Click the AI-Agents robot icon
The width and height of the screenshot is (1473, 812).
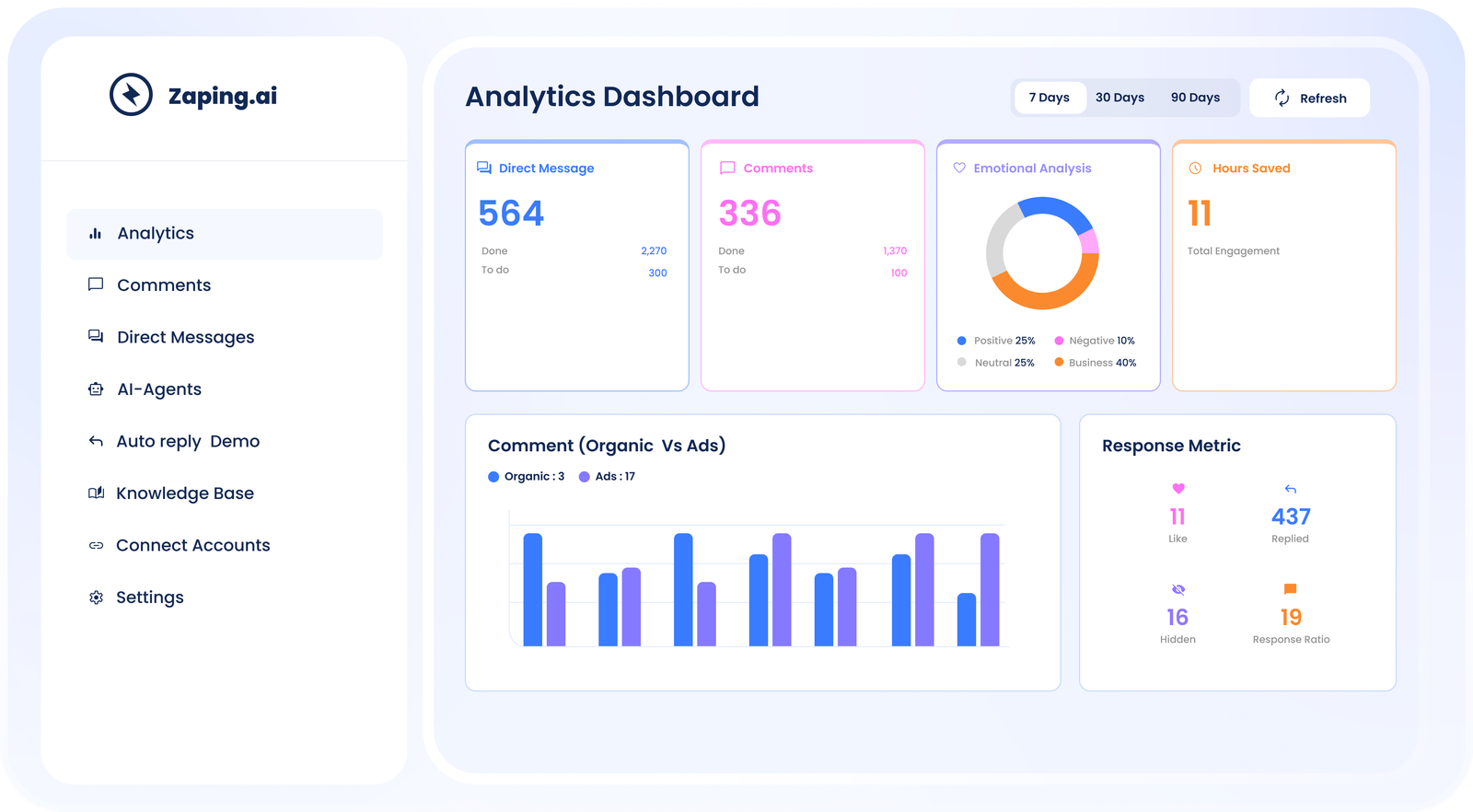coord(95,389)
